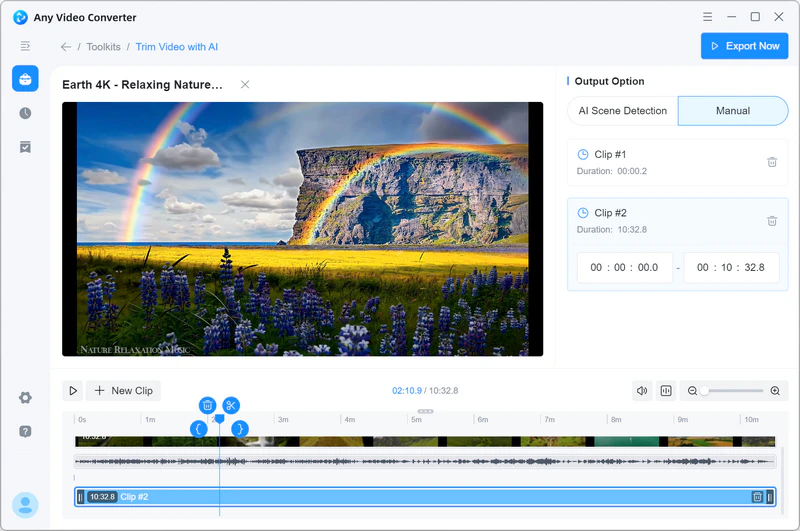Click the trash icon on Clip #2 bar

click(758, 497)
